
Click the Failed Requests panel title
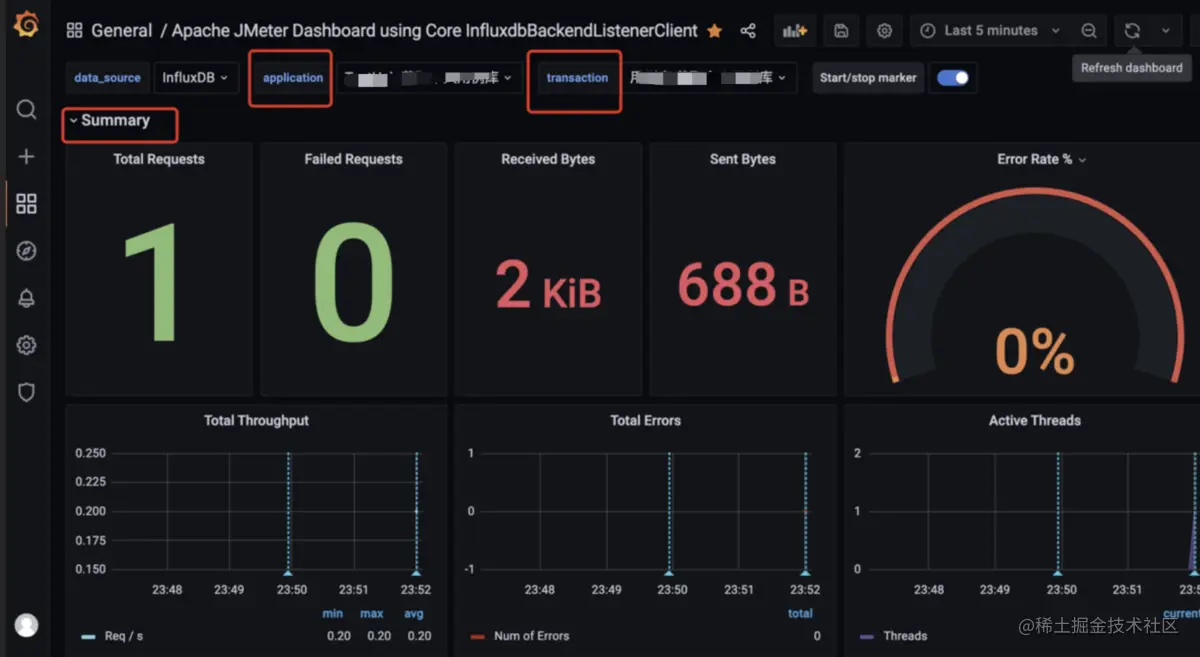tap(353, 159)
